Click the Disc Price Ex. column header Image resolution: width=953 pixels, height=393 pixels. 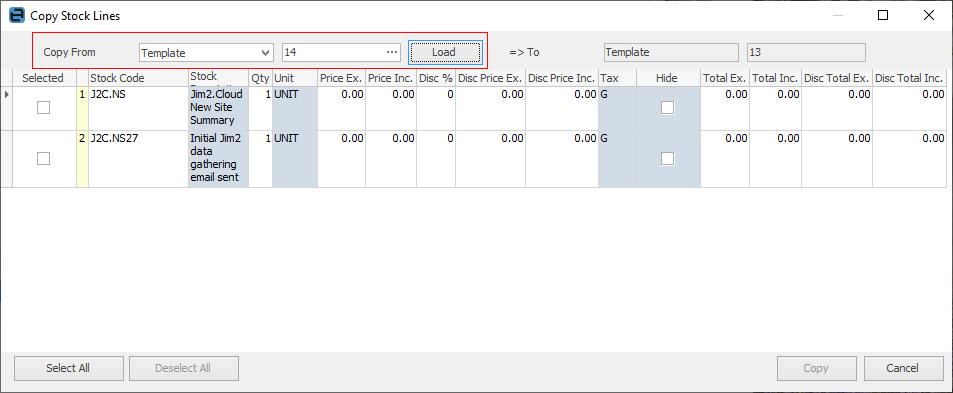pyautogui.click(x=490, y=78)
